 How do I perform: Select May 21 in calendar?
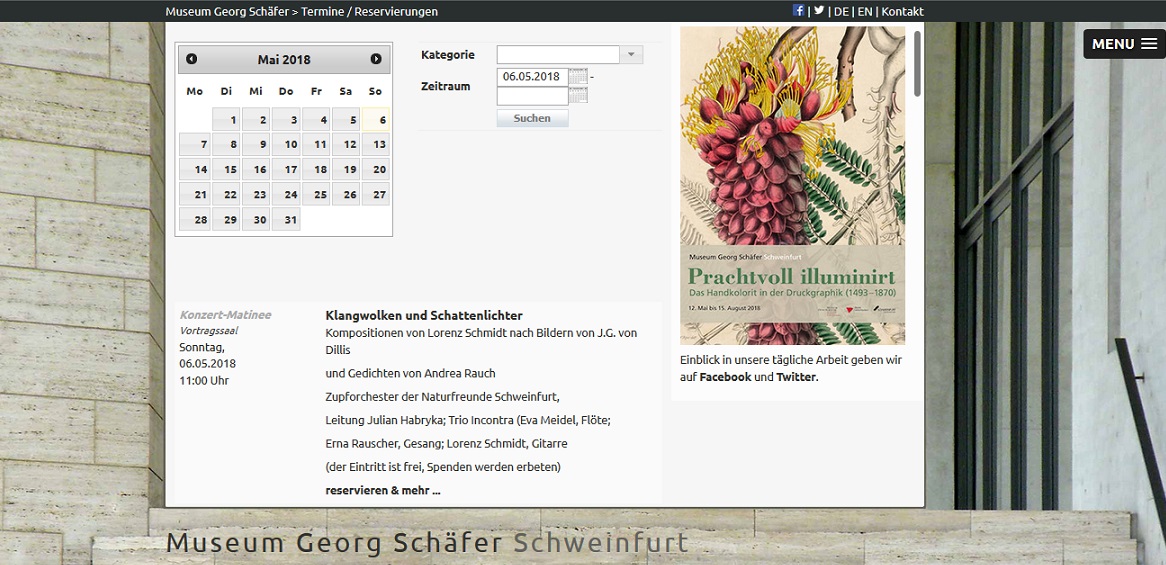(195, 194)
